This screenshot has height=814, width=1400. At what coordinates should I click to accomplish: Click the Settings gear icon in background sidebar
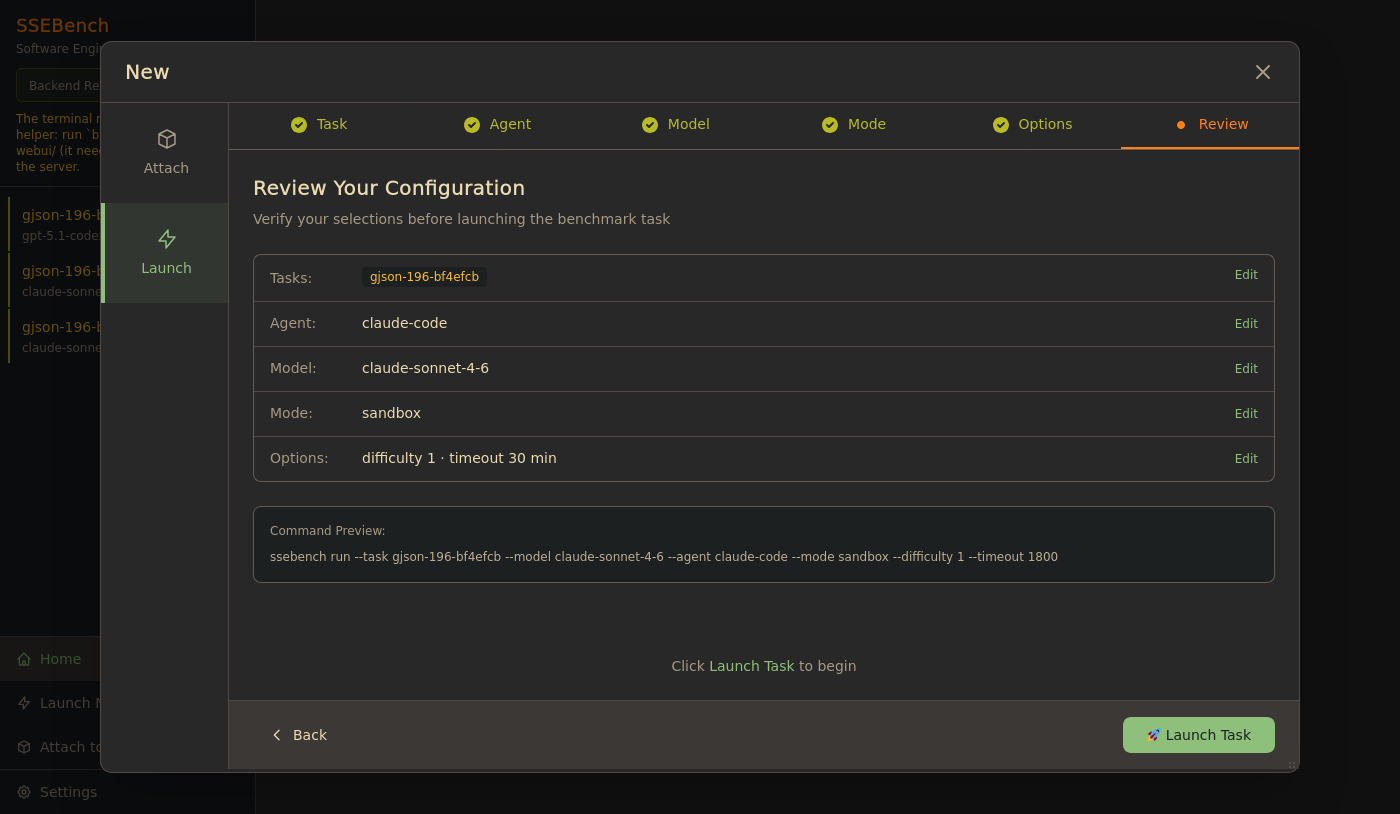[24, 792]
